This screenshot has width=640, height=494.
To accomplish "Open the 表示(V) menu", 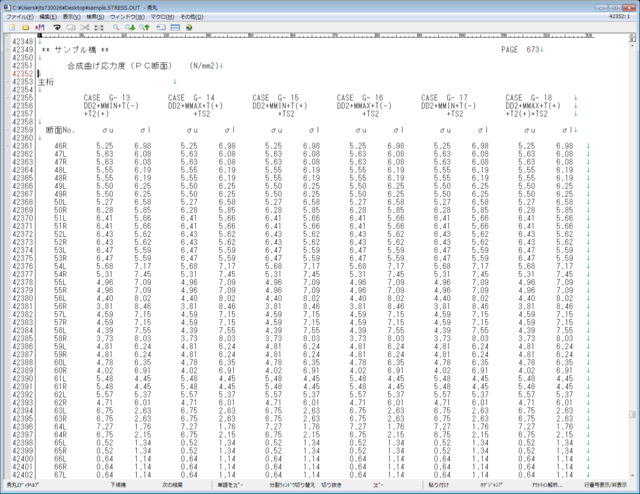I will [72, 17].
